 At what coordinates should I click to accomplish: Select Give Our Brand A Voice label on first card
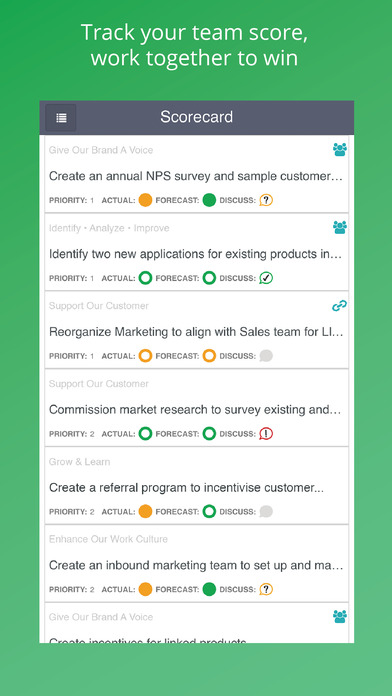tap(101, 150)
